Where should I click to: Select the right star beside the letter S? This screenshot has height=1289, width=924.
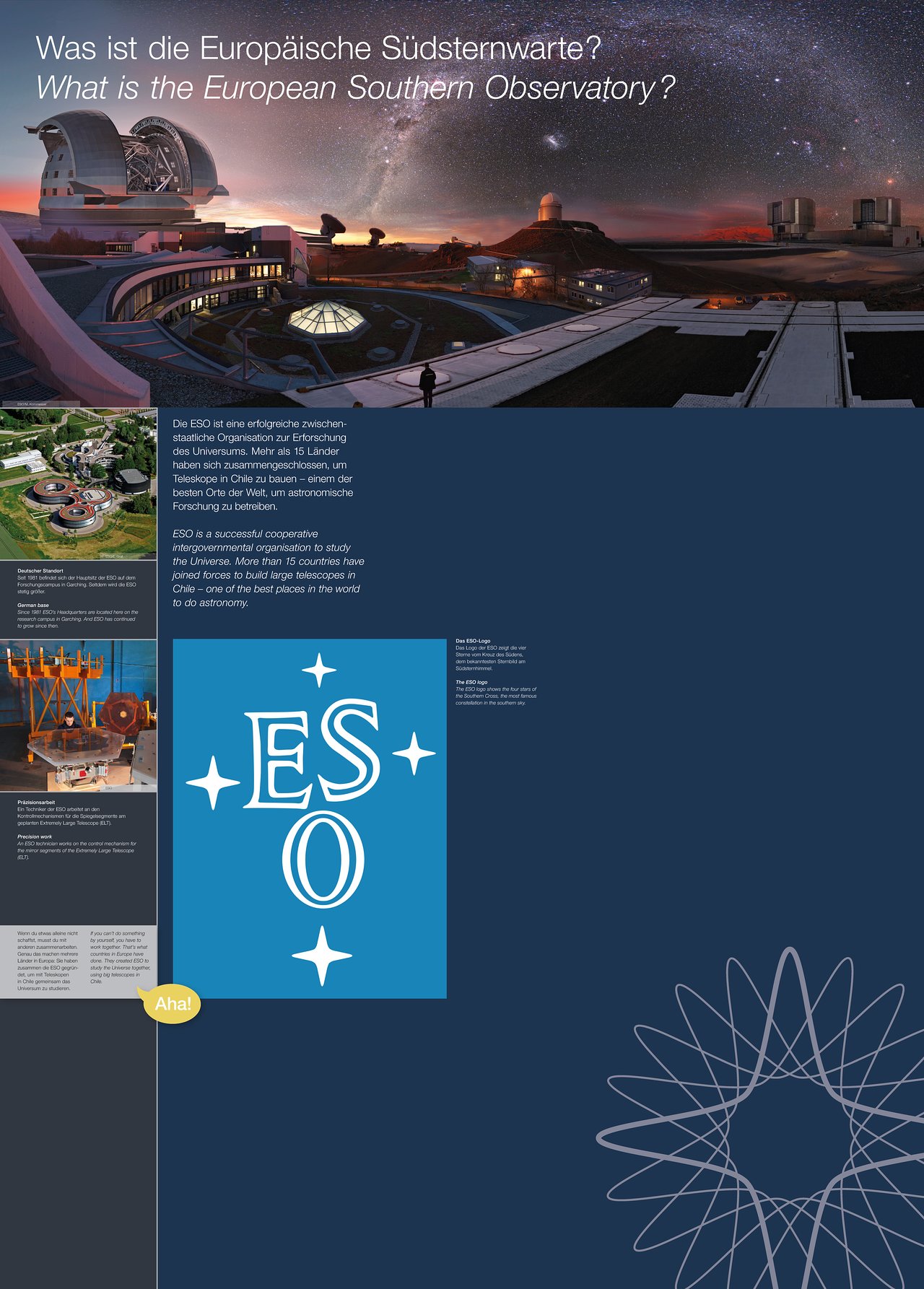414,753
